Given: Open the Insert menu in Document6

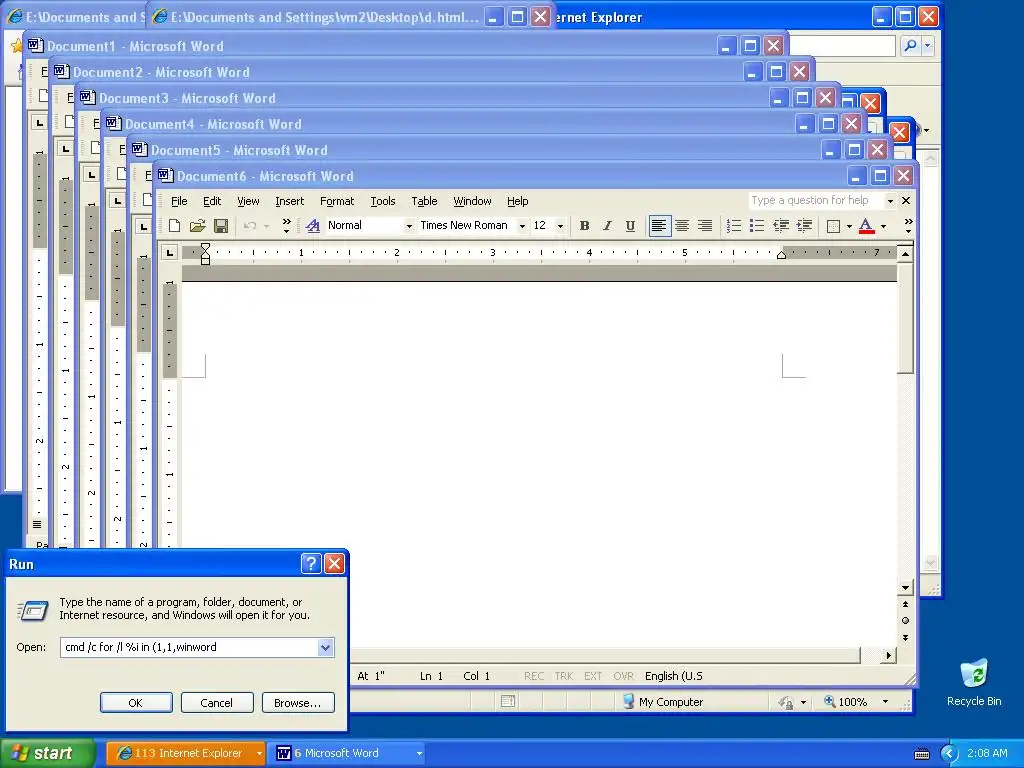Looking at the screenshot, I should click(x=289, y=201).
